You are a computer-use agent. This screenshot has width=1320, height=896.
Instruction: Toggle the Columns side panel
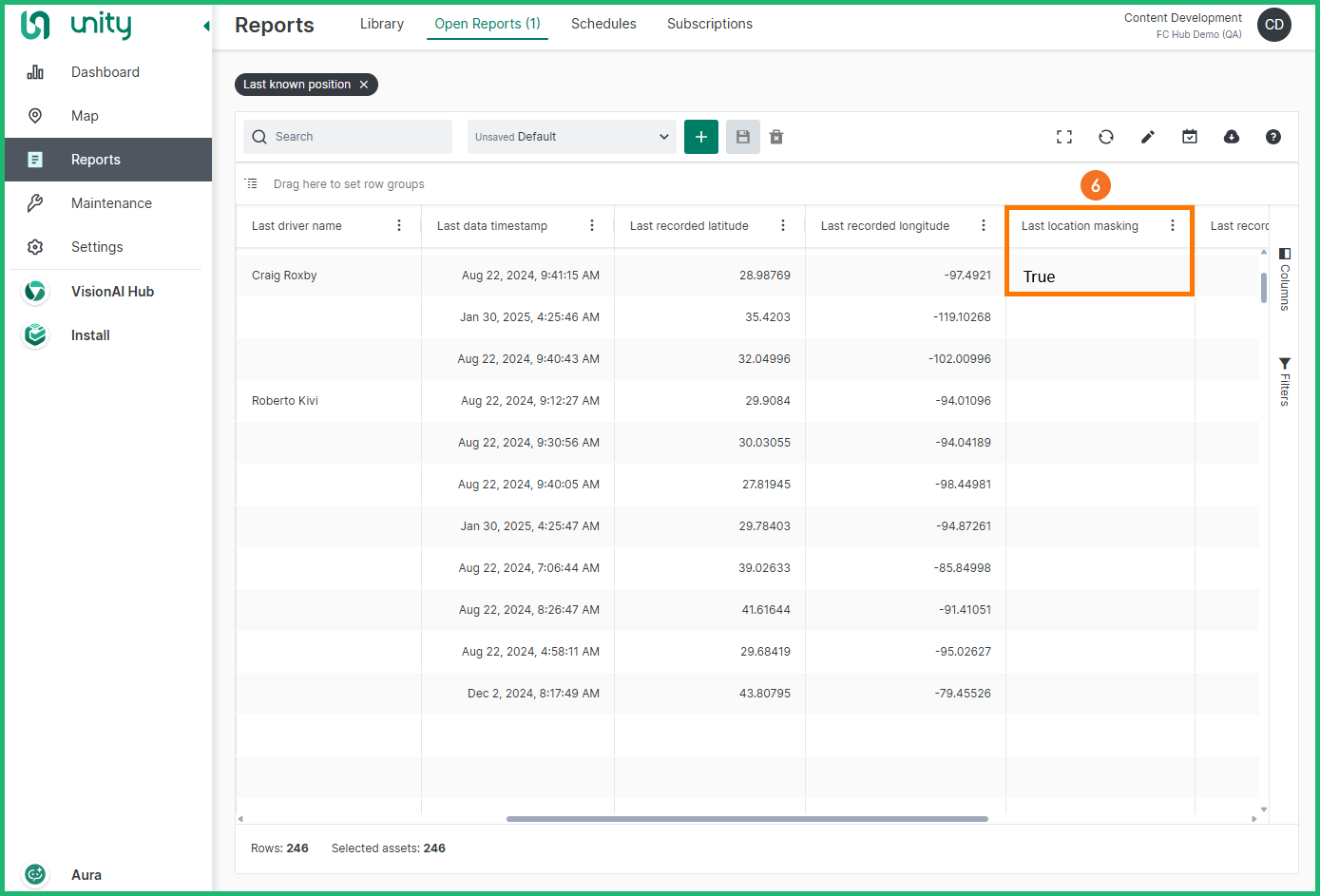tap(1285, 278)
